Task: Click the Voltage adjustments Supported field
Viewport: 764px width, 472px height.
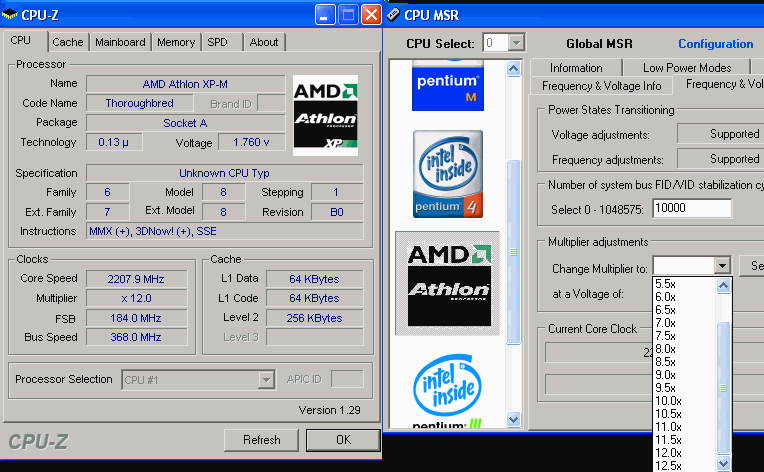Action: (x=721, y=134)
